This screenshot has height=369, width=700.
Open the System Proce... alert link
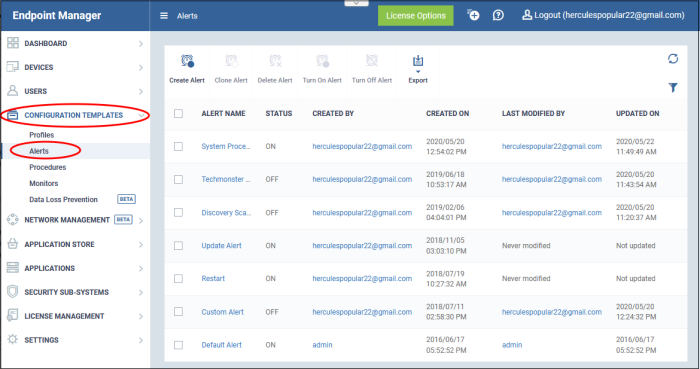(225, 146)
